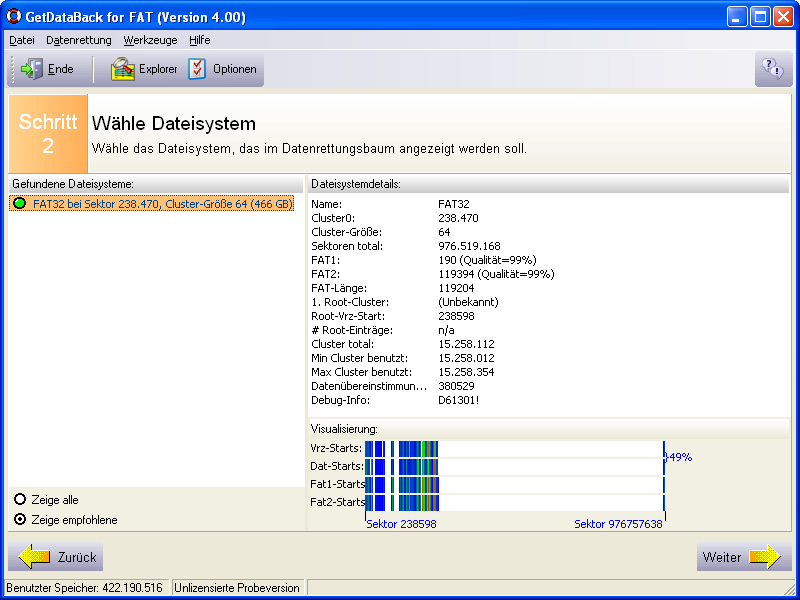Click the Explorer toolbar label
The height and width of the screenshot is (600, 800).
[158, 69]
